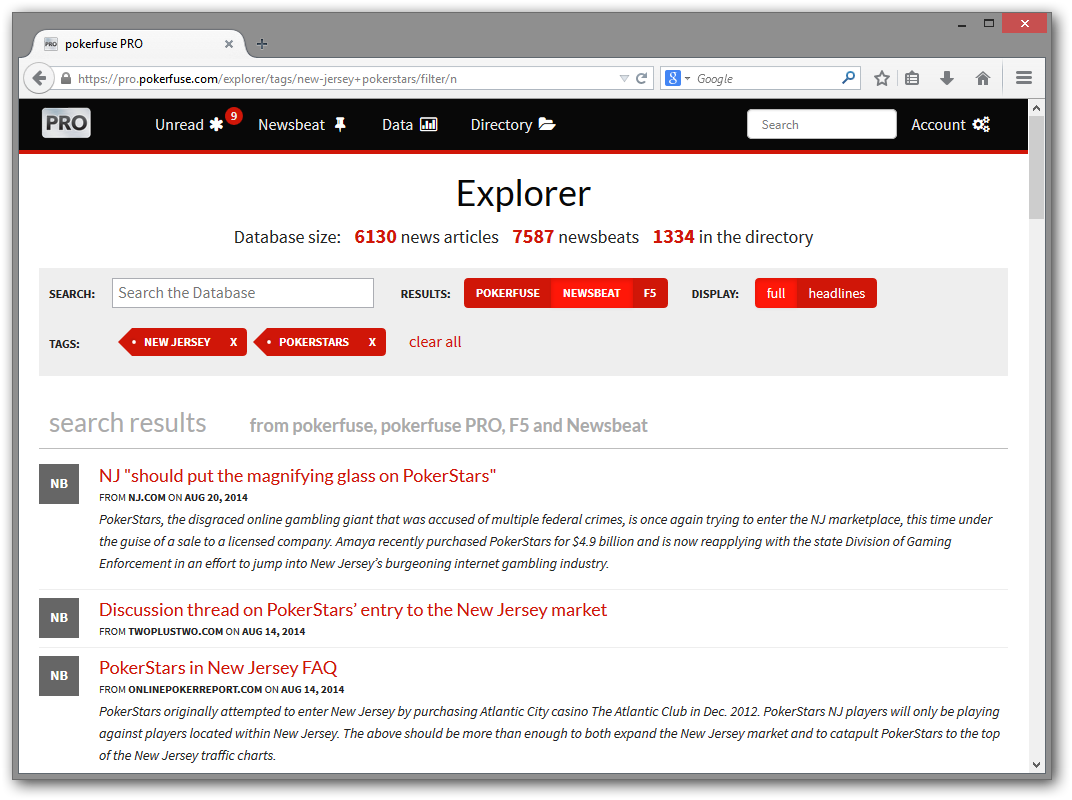The image size is (1072, 800).
Task: Click the Explorer page heading
Action: 523,194
